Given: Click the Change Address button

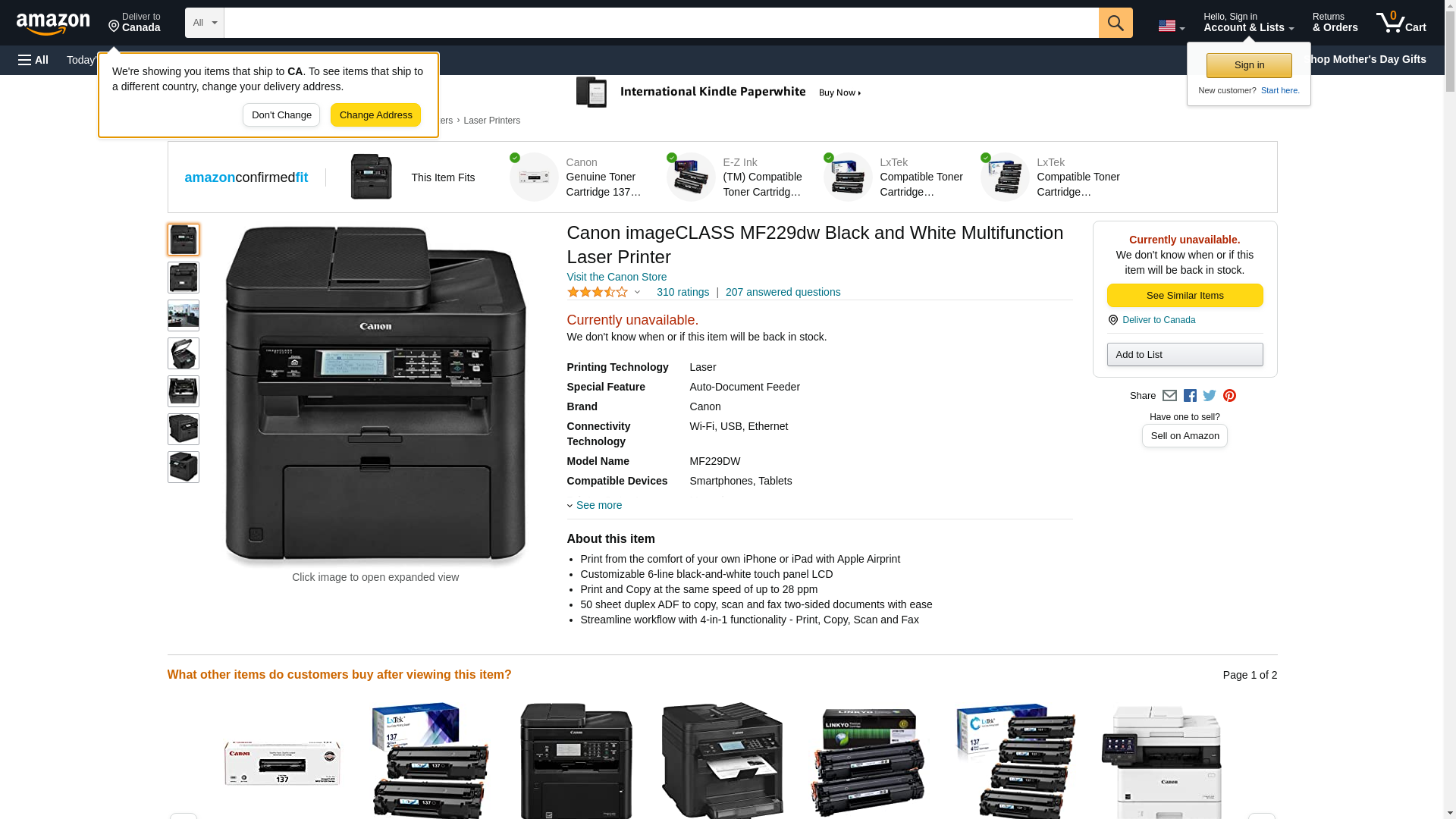Looking at the screenshot, I should [x=375, y=115].
